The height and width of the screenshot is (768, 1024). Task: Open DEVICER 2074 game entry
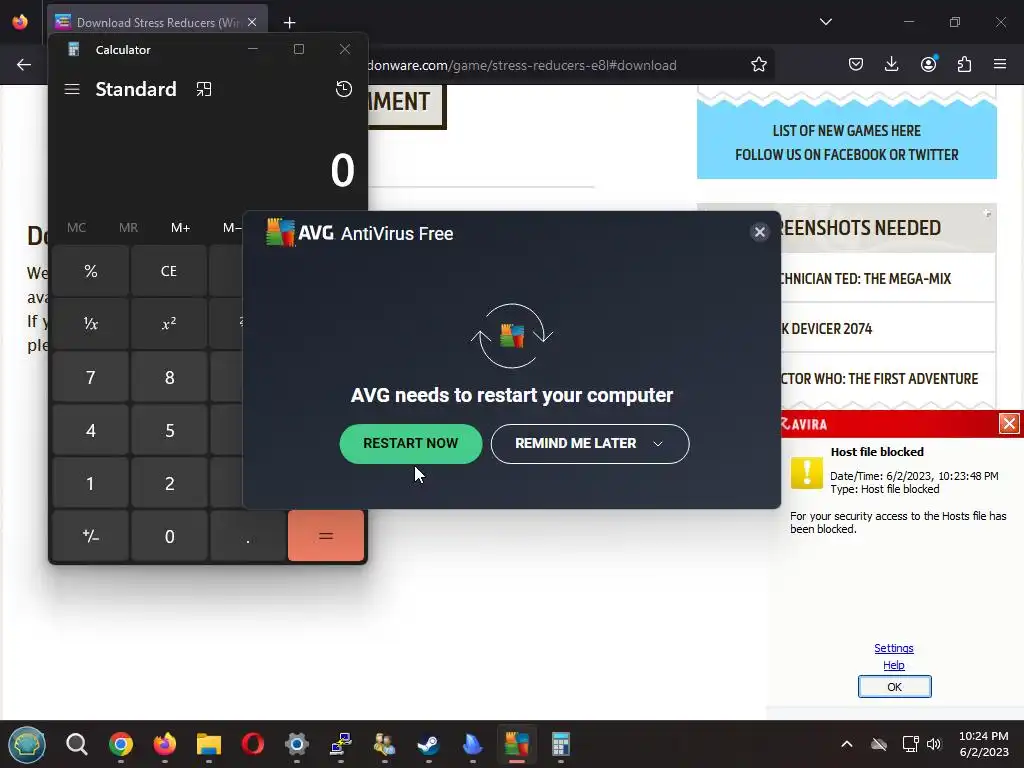(x=888, y=328)
